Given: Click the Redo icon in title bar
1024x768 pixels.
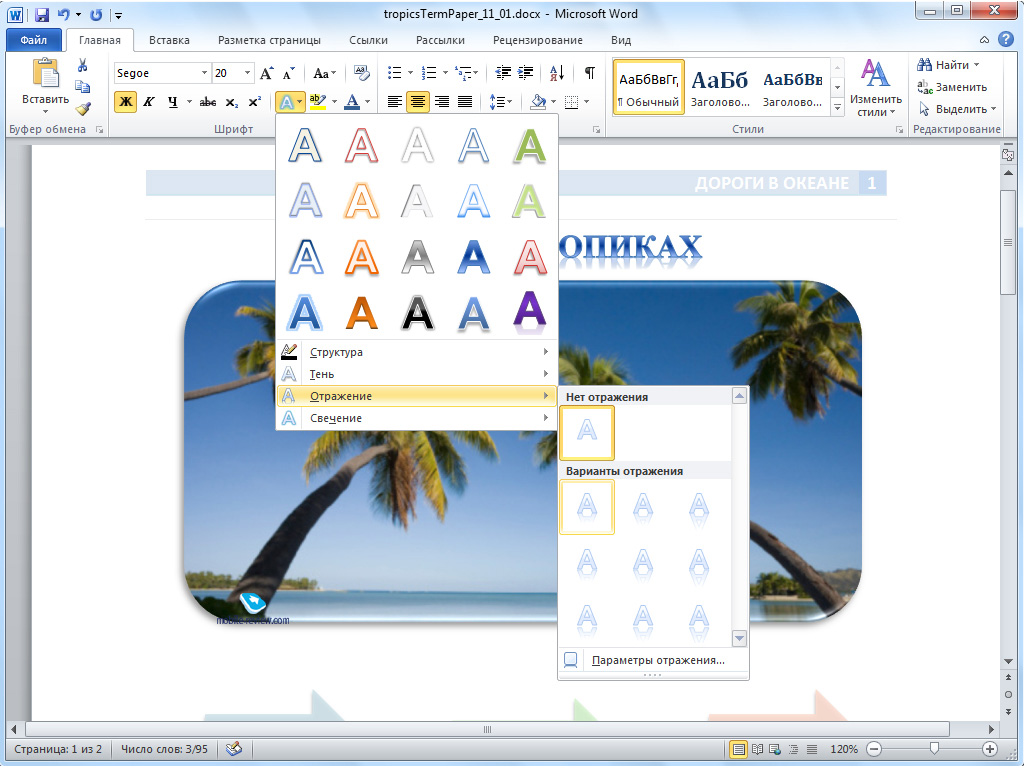Looking at the screenshot, I should 96,14.
